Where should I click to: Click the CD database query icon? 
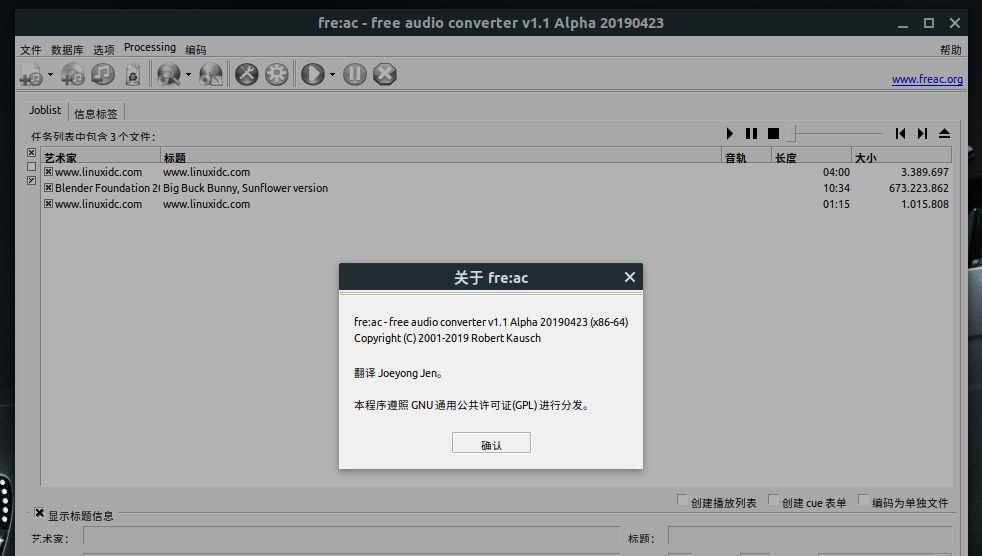tap(168, 75)
